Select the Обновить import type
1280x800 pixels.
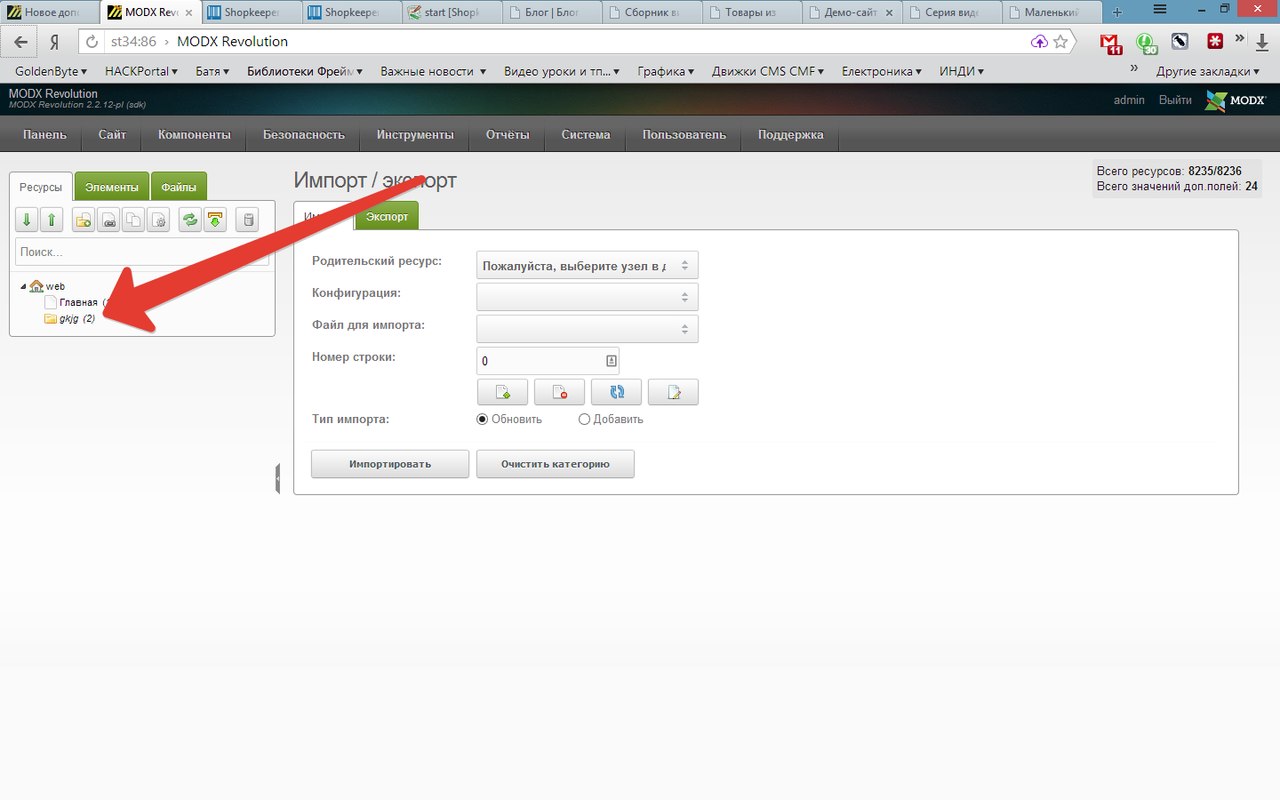[x=483, y=419]
